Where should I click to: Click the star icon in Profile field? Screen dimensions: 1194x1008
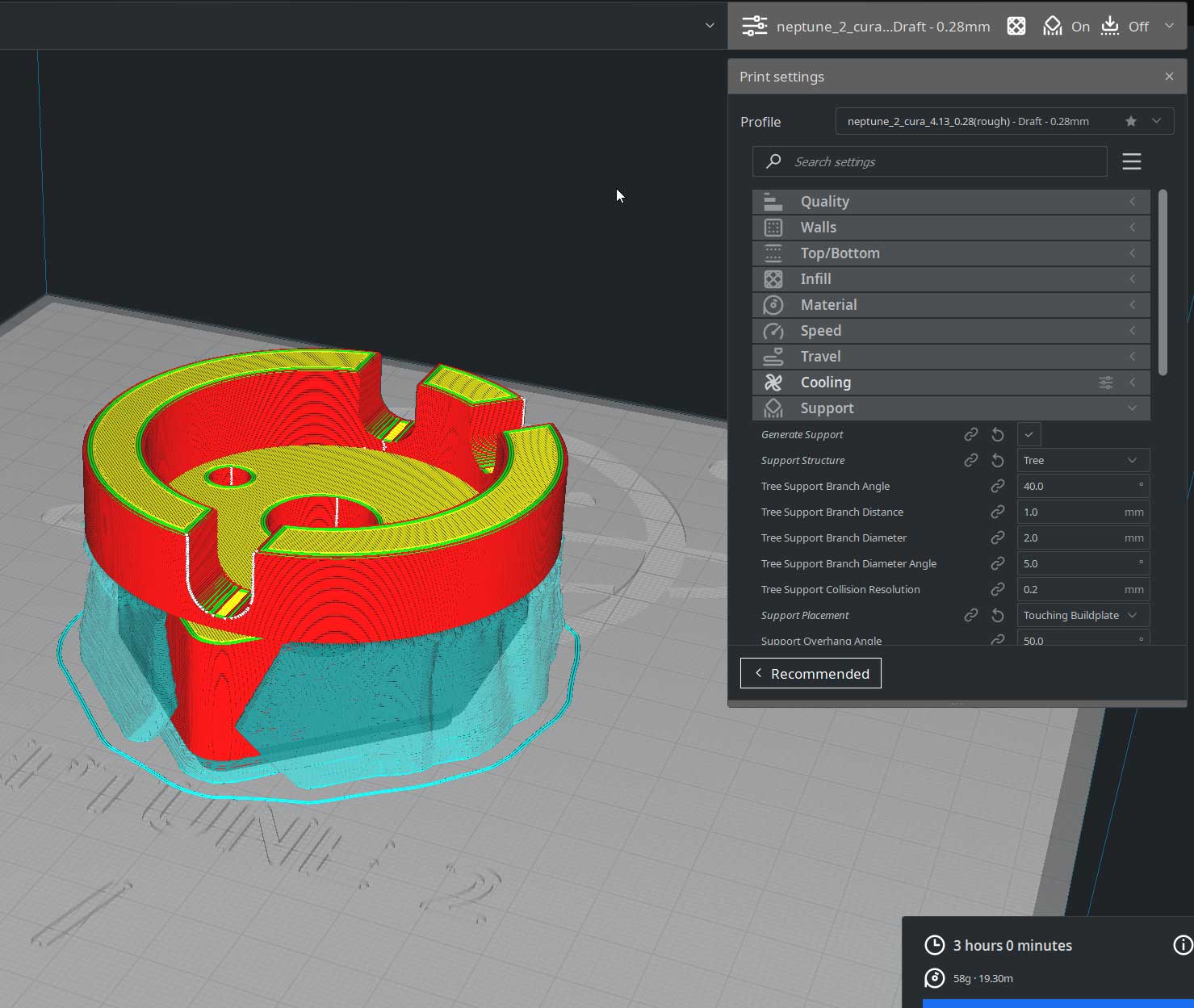(x=1131, y=121)
